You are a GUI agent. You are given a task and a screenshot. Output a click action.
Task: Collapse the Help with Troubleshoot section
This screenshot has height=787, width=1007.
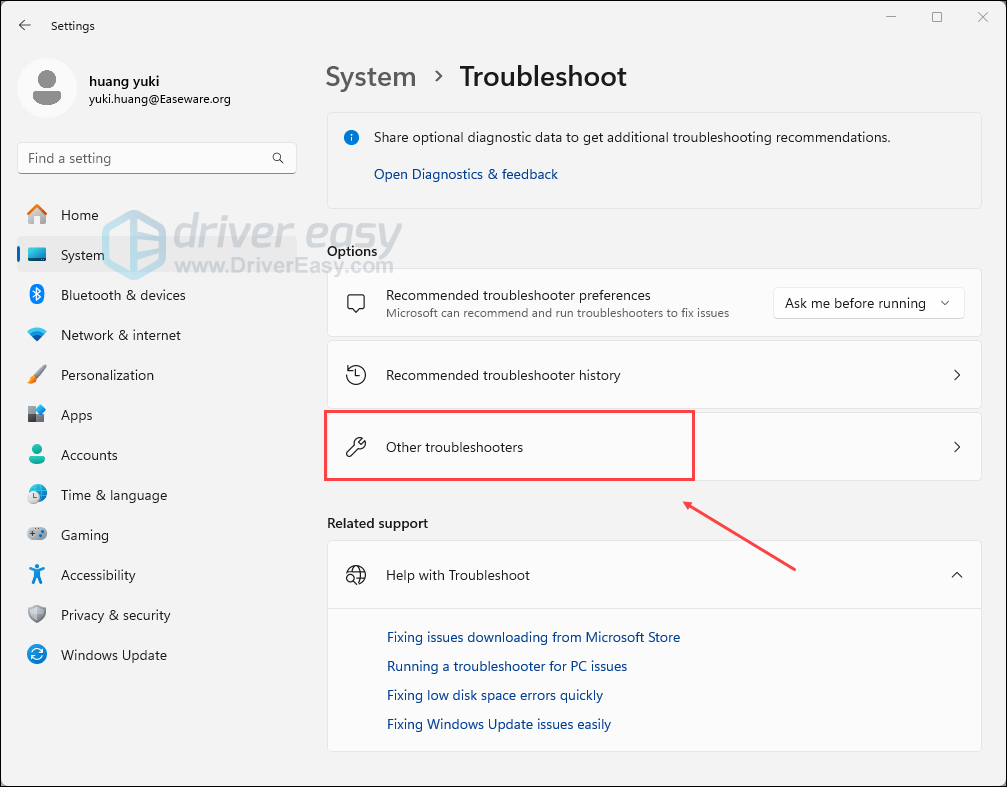coord(956,575)
